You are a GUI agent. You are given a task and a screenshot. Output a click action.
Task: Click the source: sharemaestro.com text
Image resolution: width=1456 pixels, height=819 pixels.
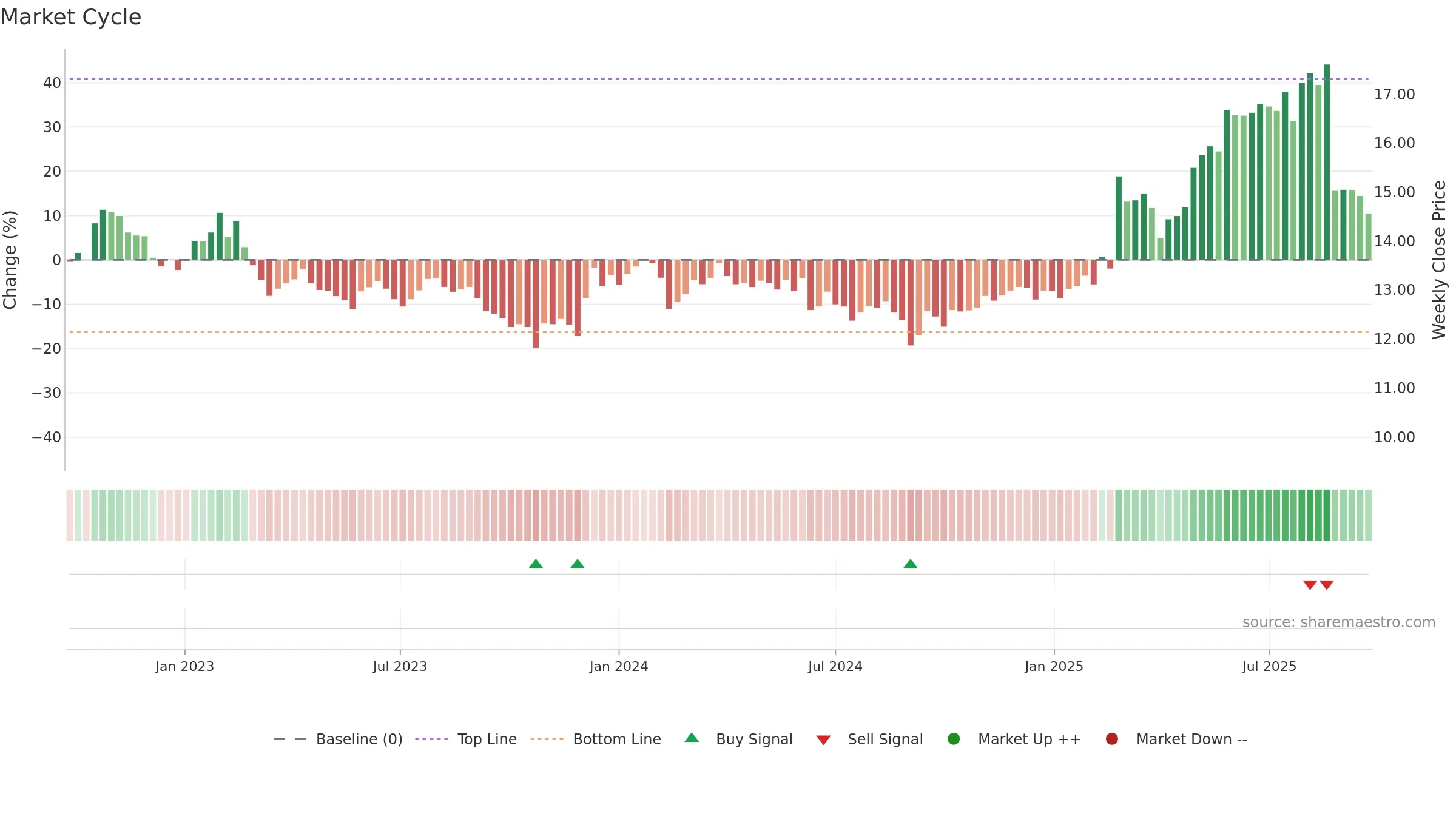pyautogui.click(x=1339, y=622)
